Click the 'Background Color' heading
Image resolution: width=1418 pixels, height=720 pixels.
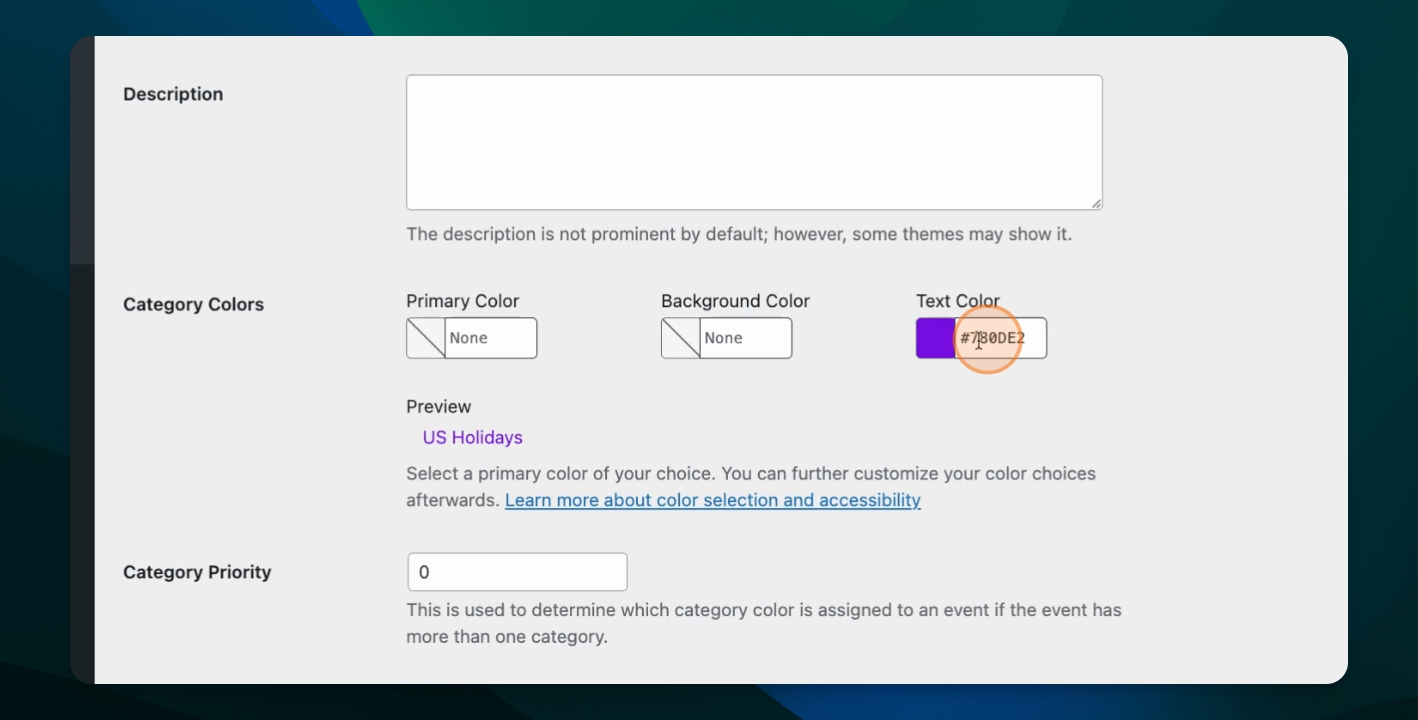tap(735, 301)
